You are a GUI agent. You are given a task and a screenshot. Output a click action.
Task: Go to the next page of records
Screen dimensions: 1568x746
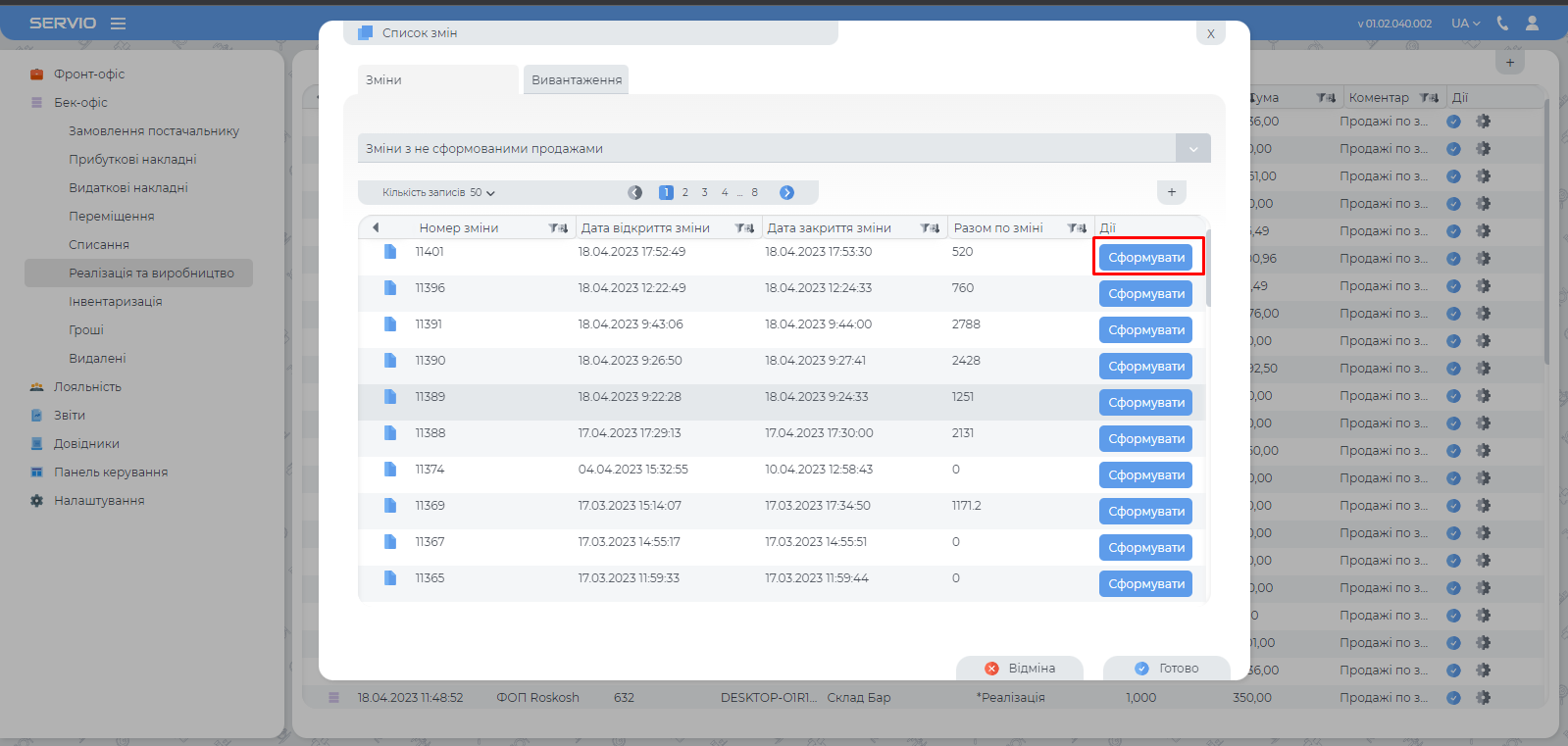[x=786, y=193]
